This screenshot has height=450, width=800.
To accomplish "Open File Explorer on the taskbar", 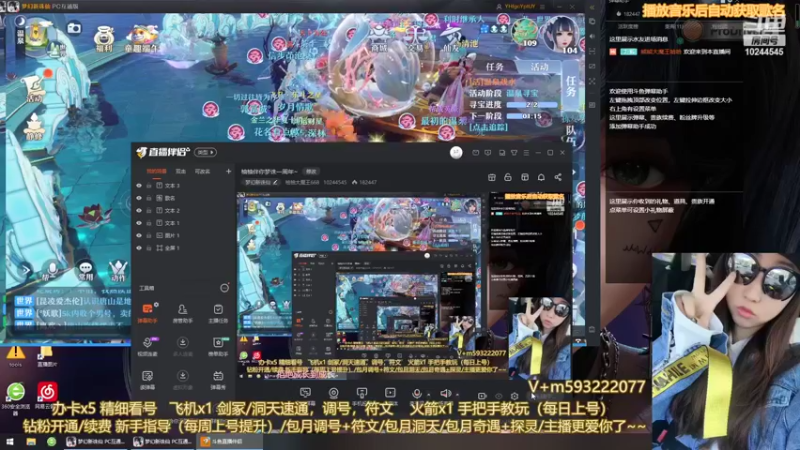I will (31, 441).
